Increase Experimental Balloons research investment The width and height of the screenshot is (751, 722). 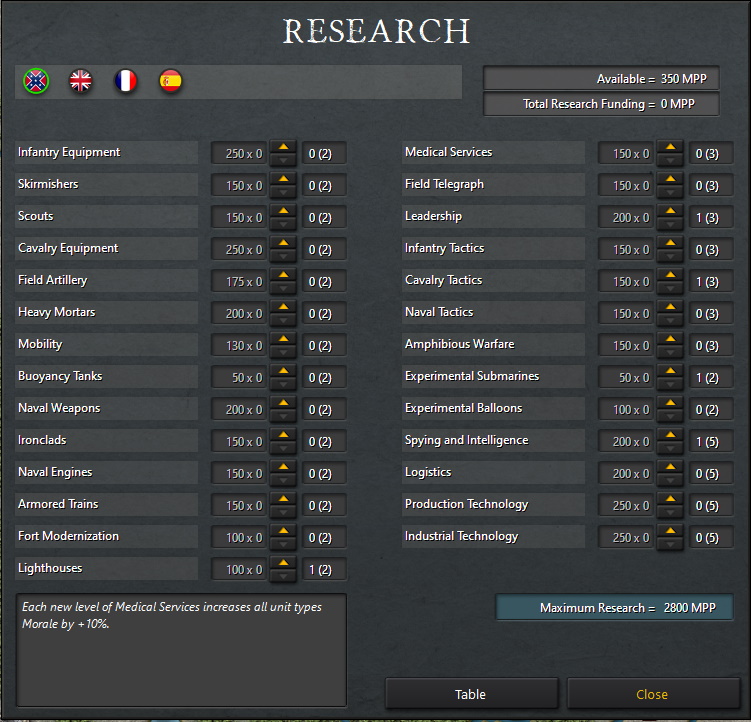(x=671, y=403)
